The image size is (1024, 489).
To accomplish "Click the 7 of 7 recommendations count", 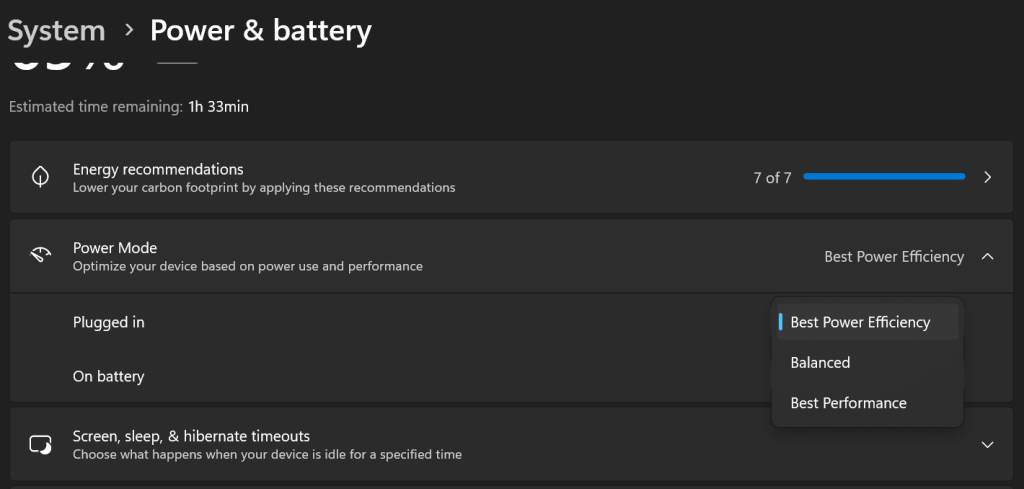I will pos(772,178).
